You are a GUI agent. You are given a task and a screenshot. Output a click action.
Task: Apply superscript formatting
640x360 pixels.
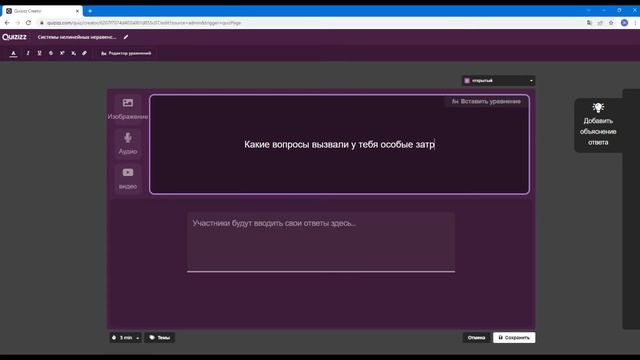[62, 53]
